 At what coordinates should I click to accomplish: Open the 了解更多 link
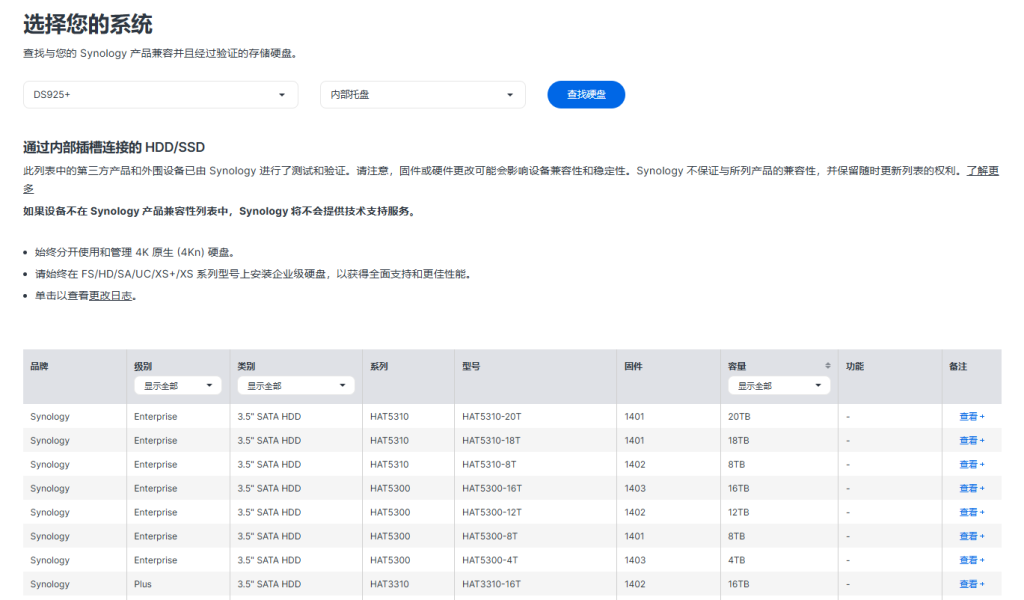coord(982,171)
